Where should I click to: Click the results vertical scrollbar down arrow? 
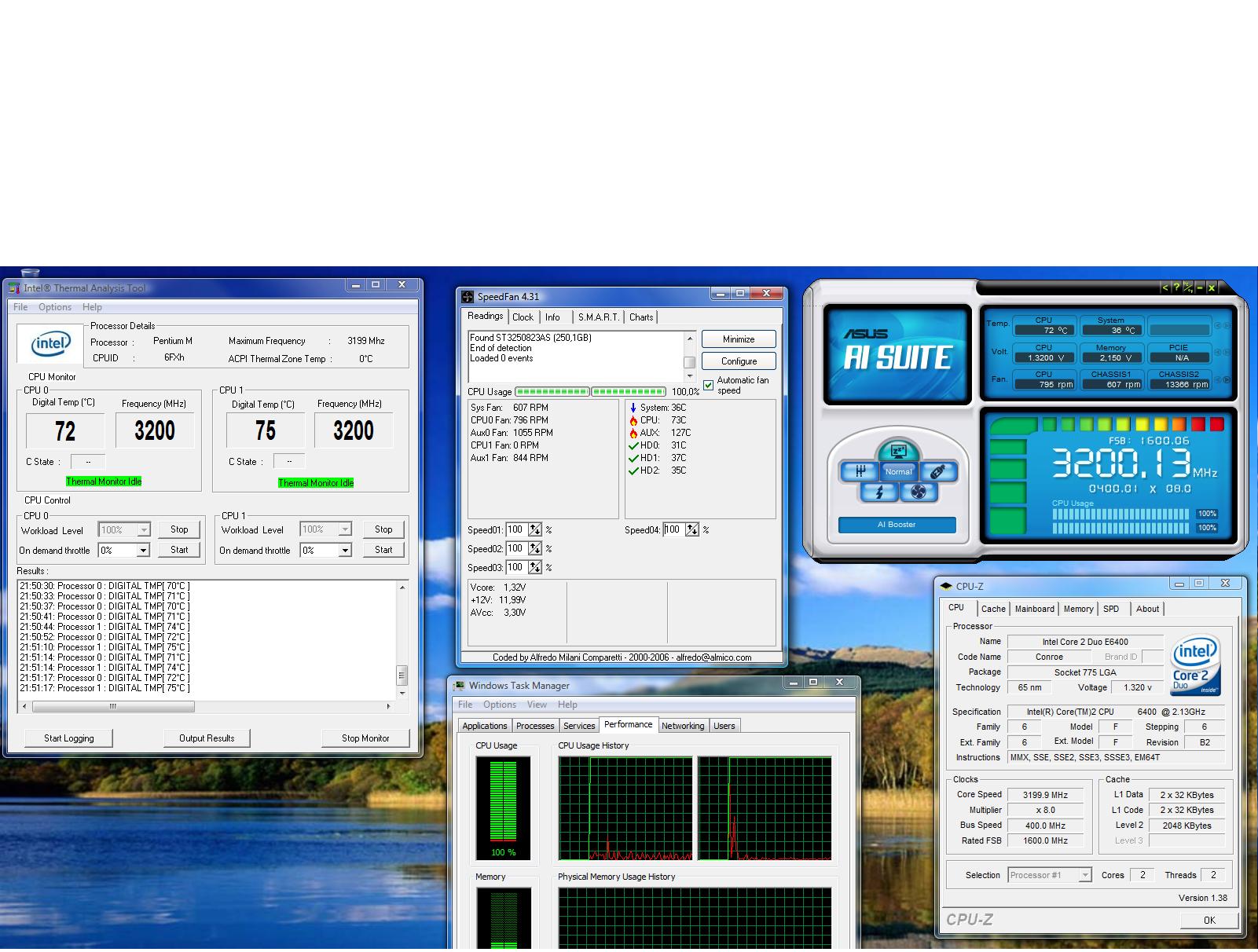tap(402, 693)
